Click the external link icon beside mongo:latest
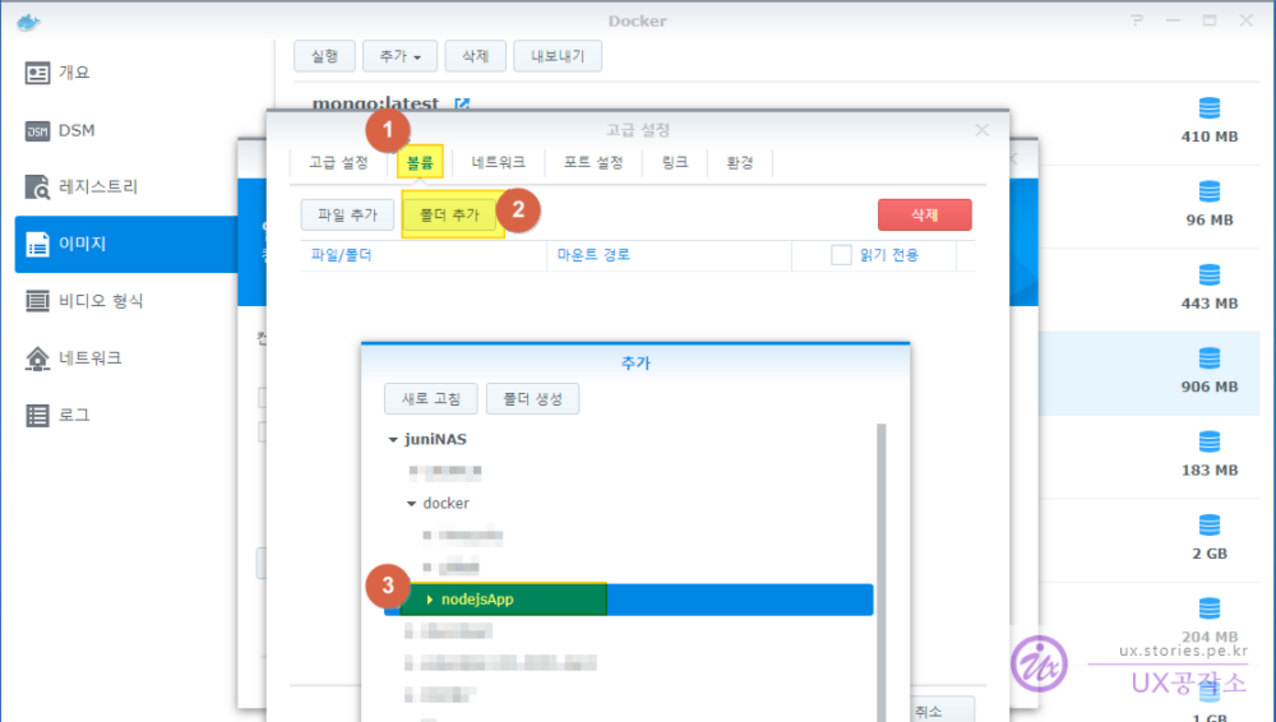Screen dimensions: 1276x722 point(462,104)
